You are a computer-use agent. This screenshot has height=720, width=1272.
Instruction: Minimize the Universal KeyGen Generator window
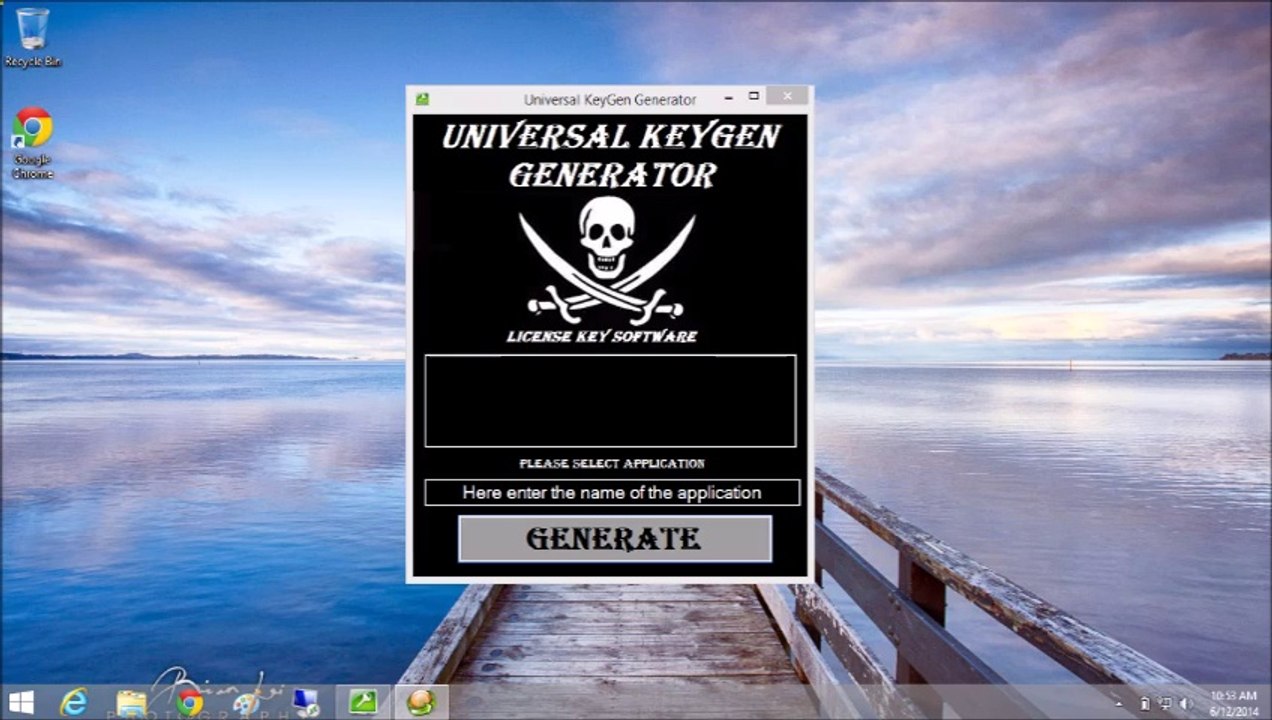click(728, 98)
